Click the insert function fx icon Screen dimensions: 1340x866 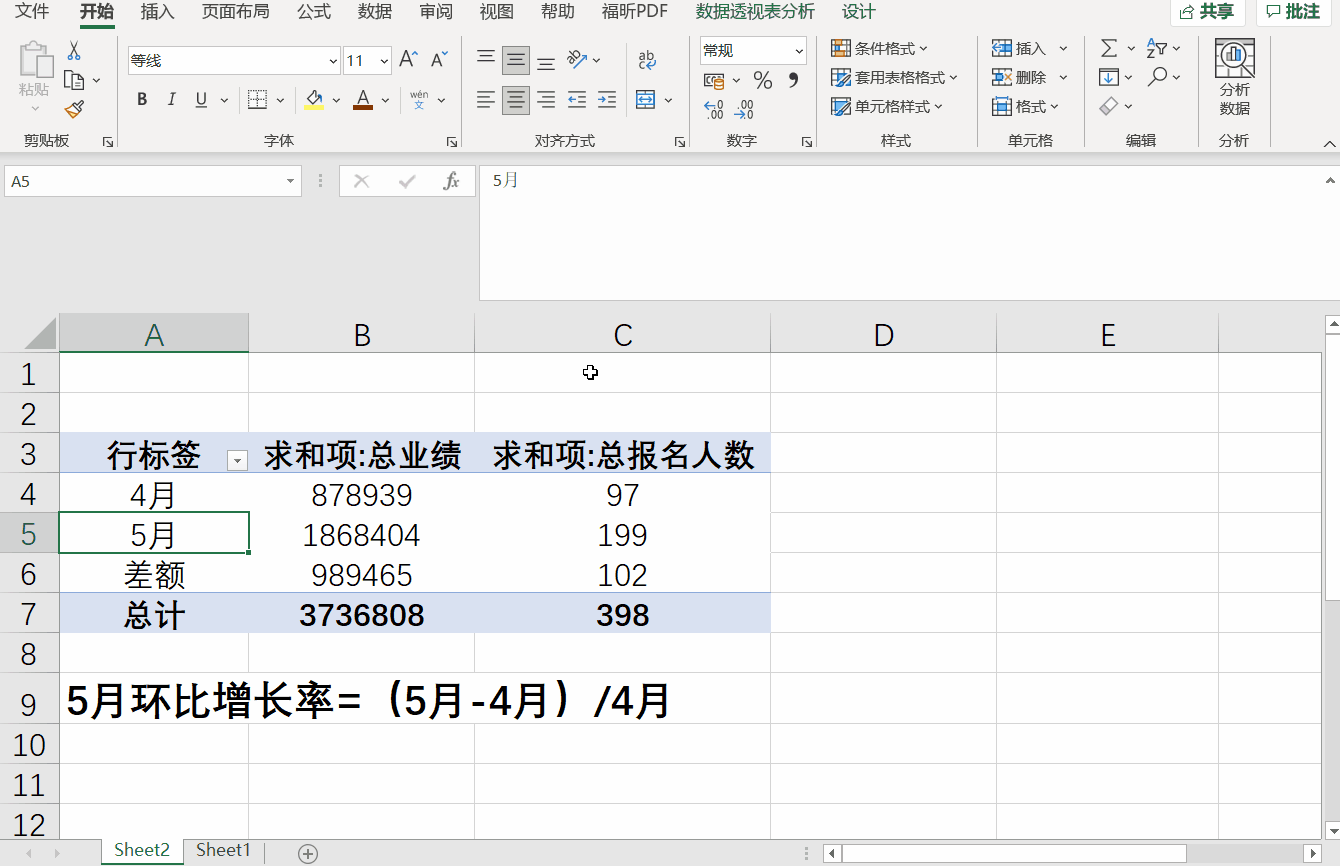(x=451, y=181)
